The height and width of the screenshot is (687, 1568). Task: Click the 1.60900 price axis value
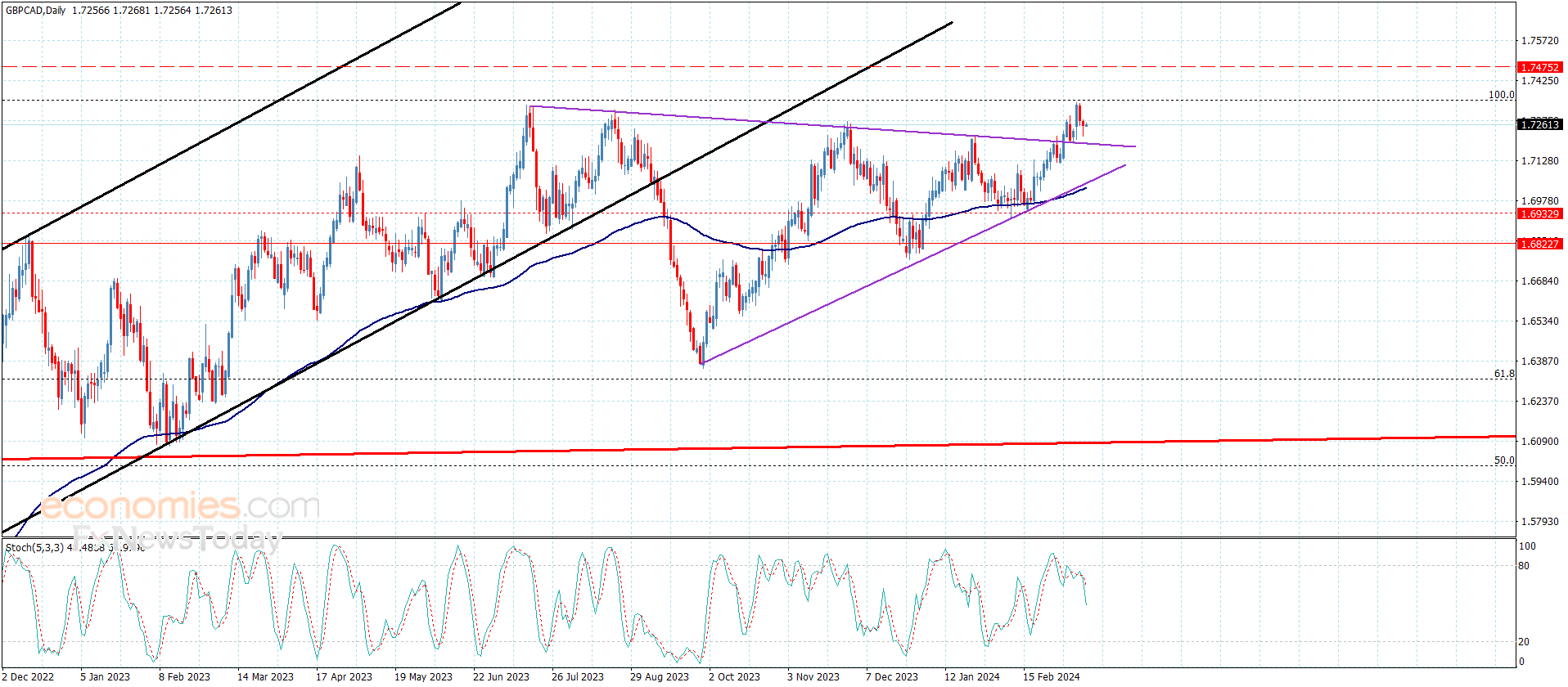1539,441
